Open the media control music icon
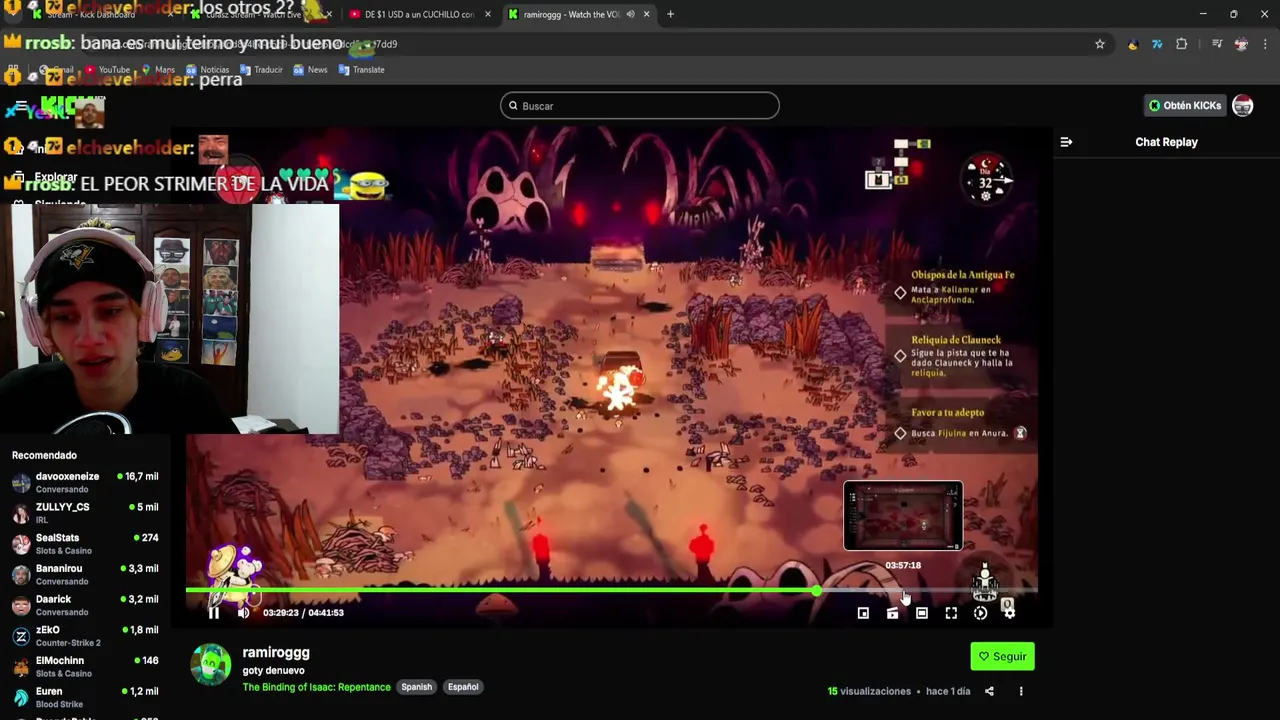Image resolution: width=1280 pixels, height=720 pixels. click(1217, 44)
